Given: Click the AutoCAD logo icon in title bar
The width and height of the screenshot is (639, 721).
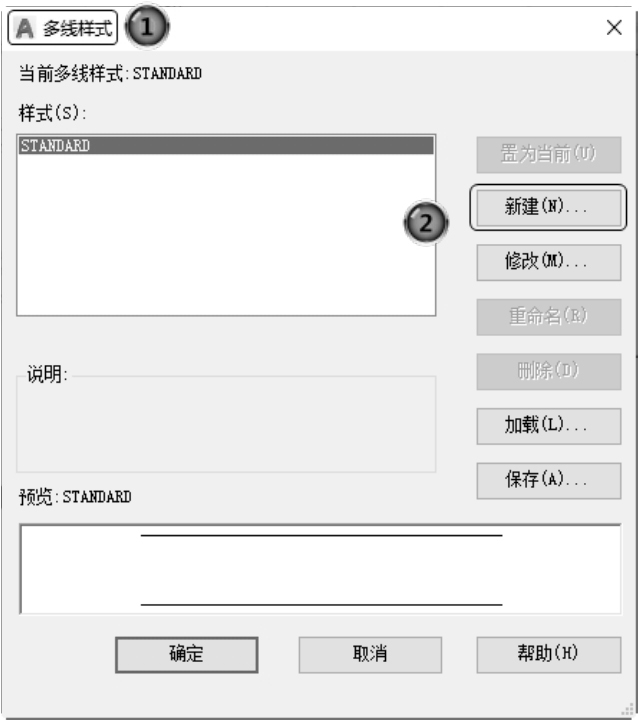Looking at the screenshot, I should coord(25,29).
